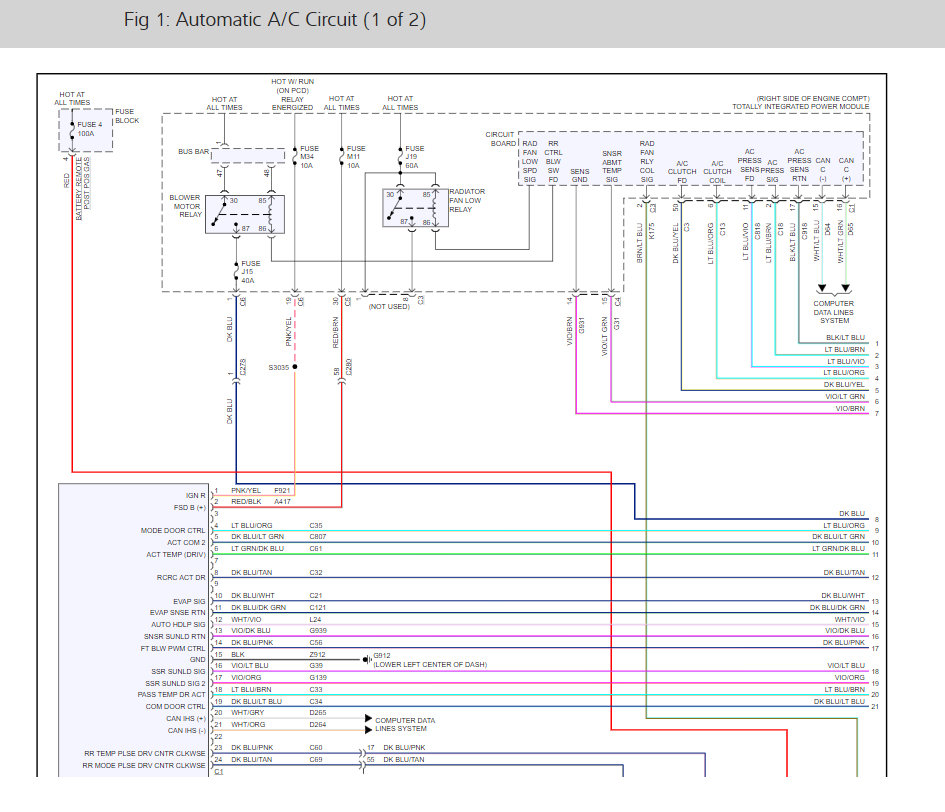The height and width of the screenshot is (812, 945).
Task: Click circuit code 'A417'
Action: click(282, 502)
